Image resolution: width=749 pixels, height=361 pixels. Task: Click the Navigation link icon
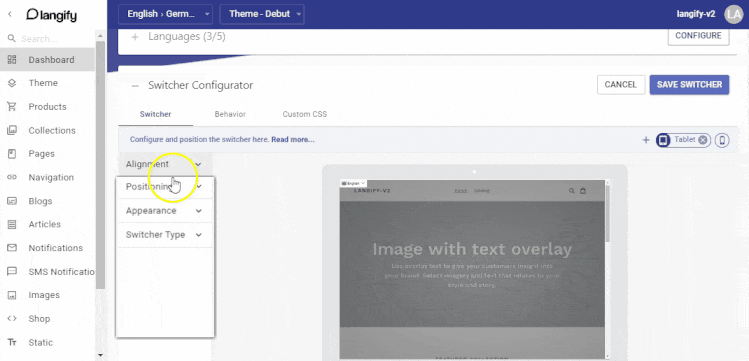coord(12,177)
